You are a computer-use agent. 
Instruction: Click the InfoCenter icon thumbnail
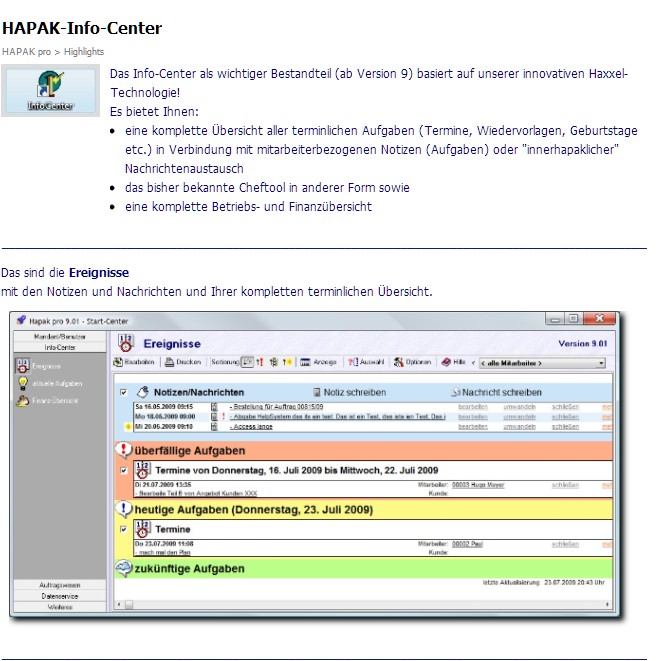36,90
